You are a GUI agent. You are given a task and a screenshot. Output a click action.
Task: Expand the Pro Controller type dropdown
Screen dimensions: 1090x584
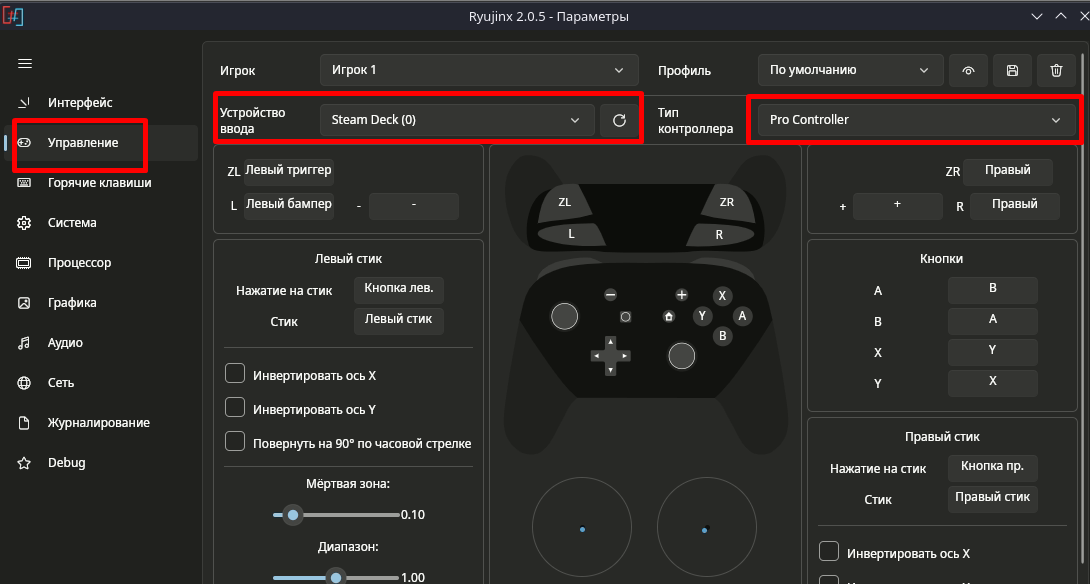click(915, 120)
